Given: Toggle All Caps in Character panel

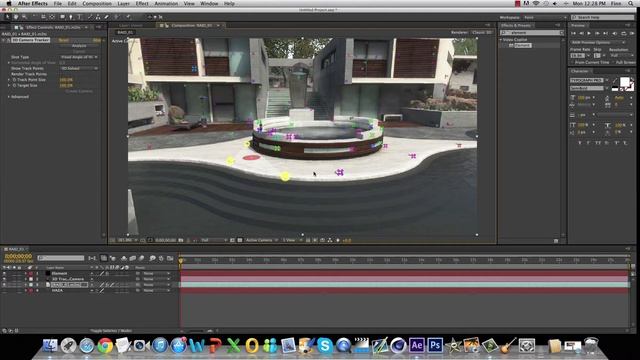Looking at the screenshot, I should pos(598,142).
